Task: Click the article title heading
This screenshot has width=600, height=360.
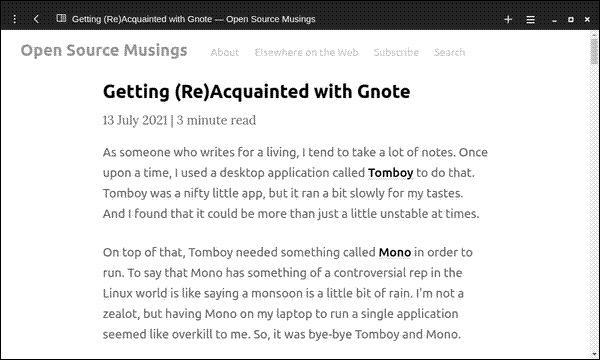Action: pos(256,91)
